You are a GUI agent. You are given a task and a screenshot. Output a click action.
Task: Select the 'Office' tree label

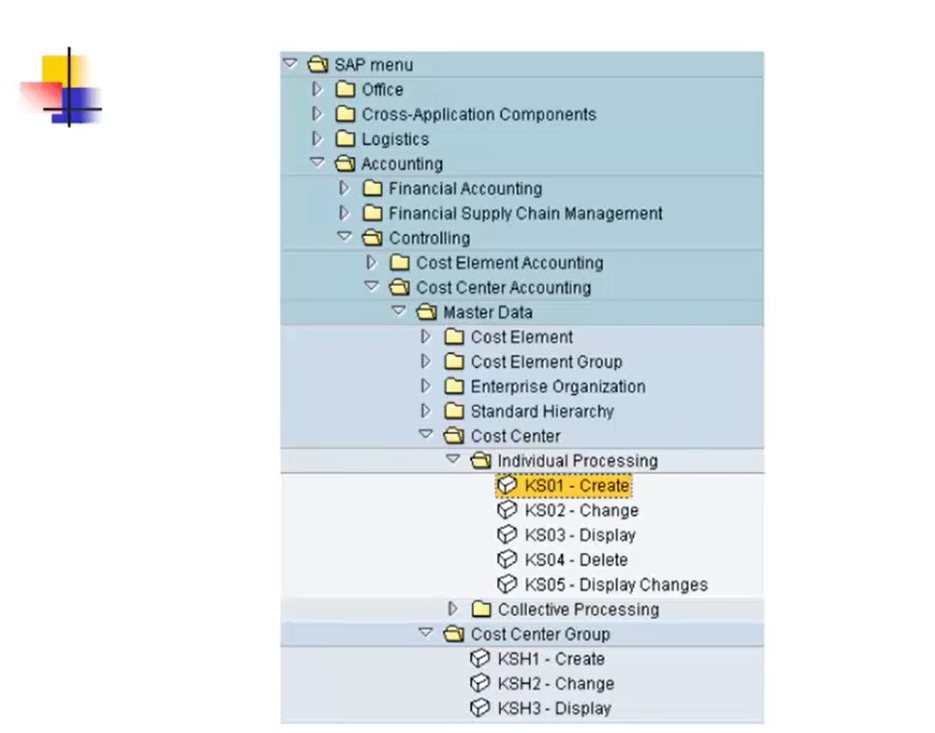(382, 89)
